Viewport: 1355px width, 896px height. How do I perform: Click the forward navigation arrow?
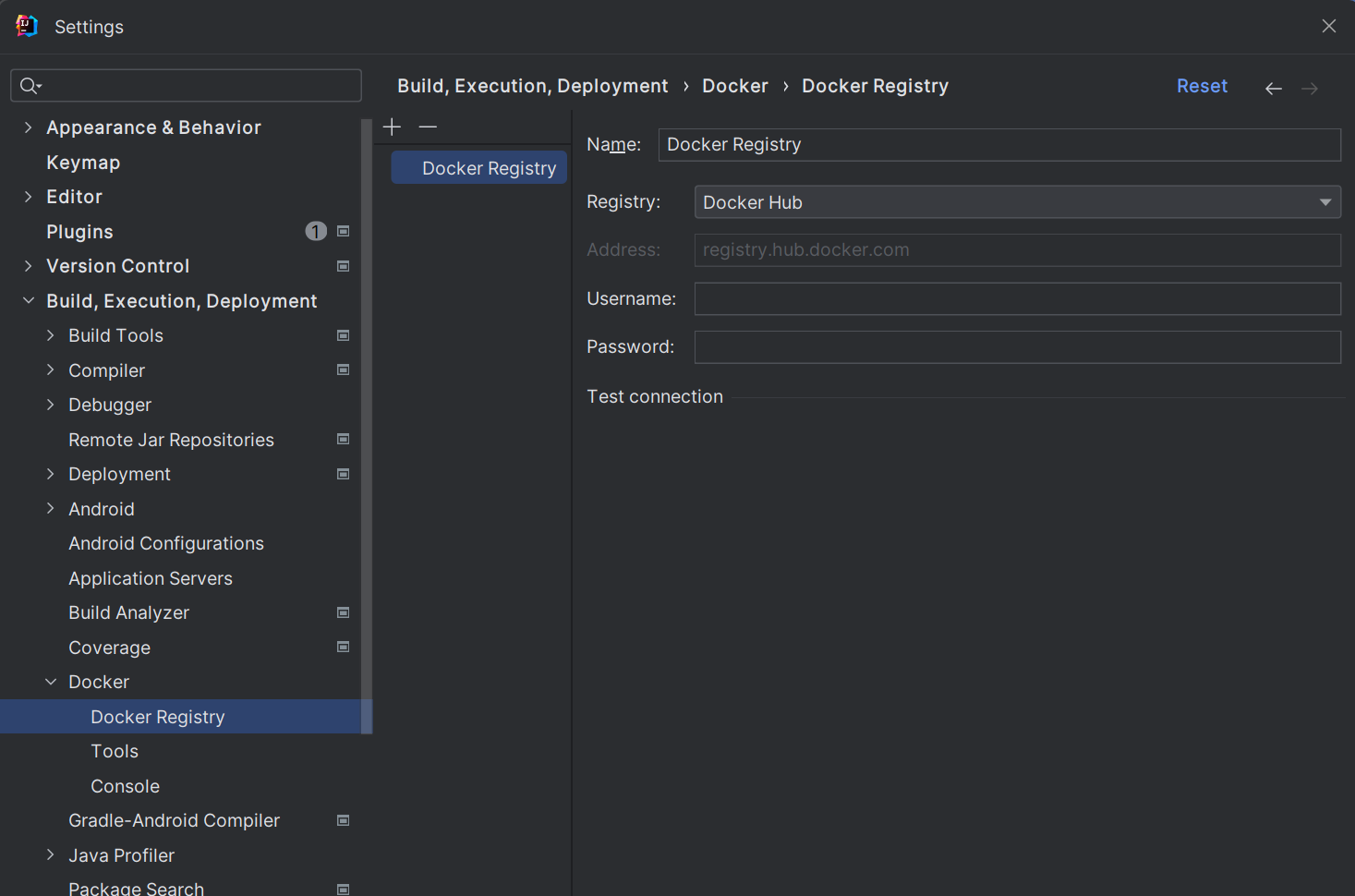(1310, 88)
